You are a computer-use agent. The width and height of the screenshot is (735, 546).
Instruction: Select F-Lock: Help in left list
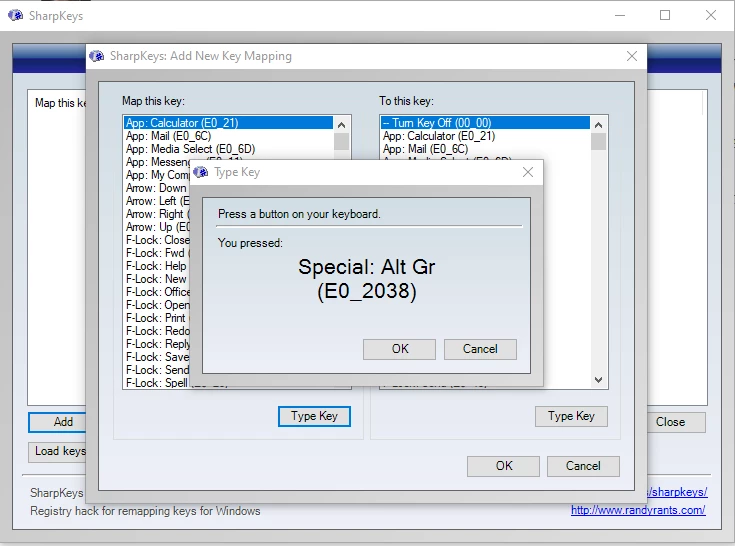click(157, 266)
